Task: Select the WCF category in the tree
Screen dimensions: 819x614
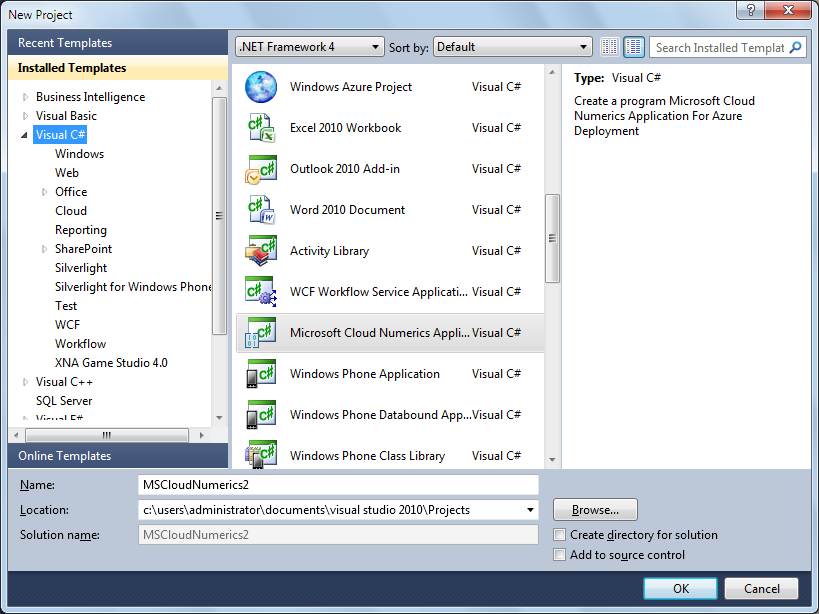Action: 68,325
